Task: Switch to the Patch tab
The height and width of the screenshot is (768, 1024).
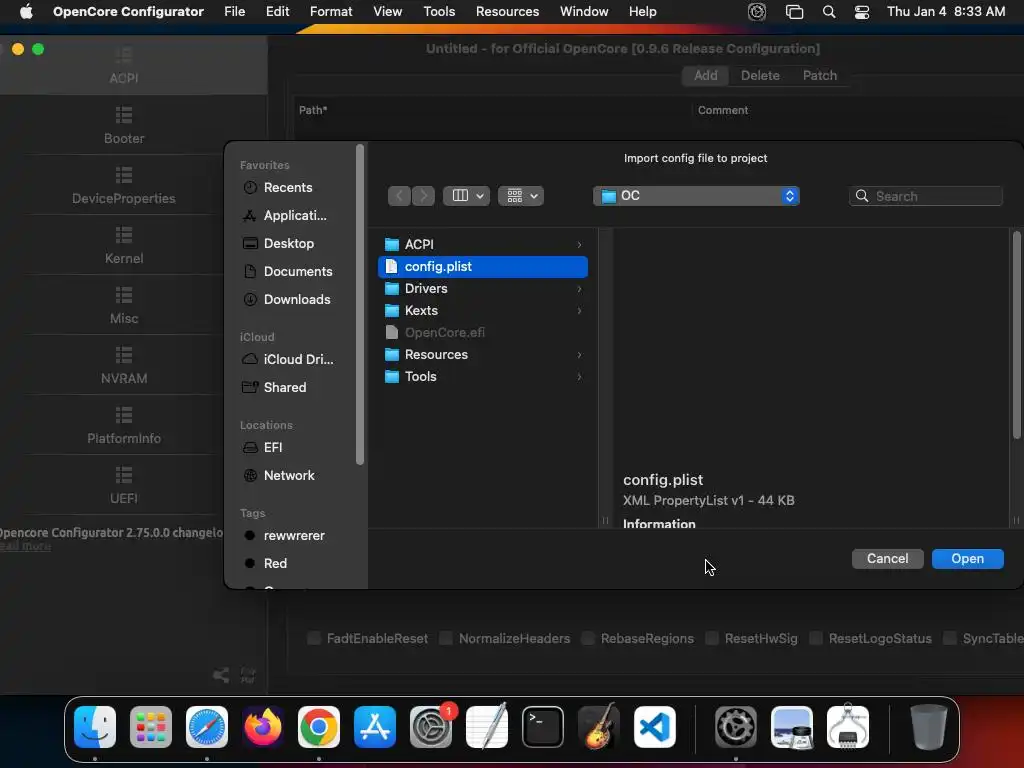Action: click(820, 76)
